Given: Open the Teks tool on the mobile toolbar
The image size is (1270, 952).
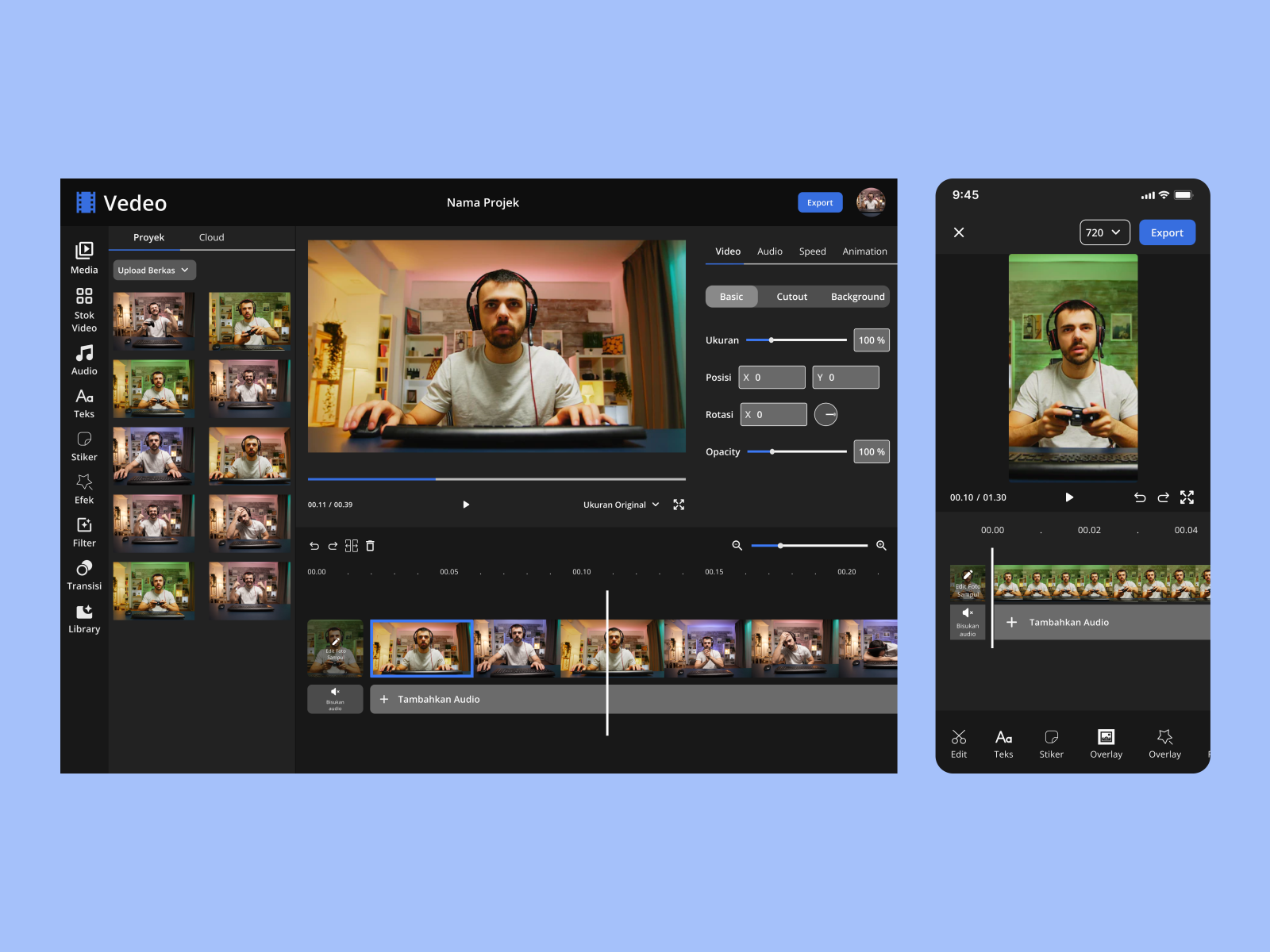Looking at the screenshot, I should click(x=1003, y=743).
